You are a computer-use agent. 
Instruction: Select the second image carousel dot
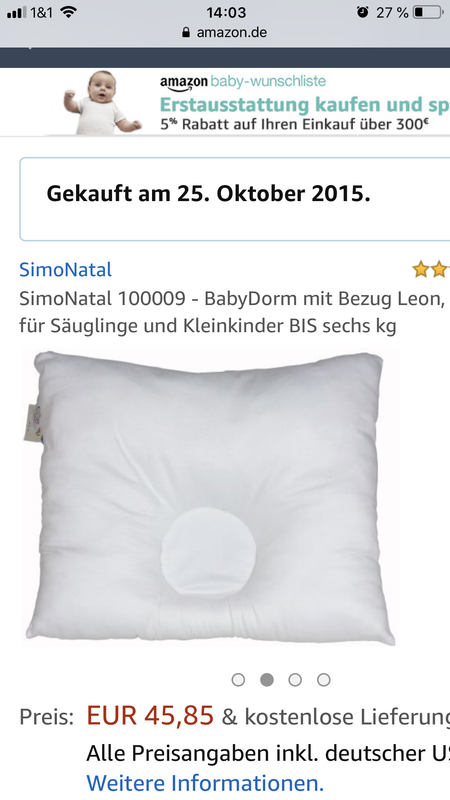267,680
